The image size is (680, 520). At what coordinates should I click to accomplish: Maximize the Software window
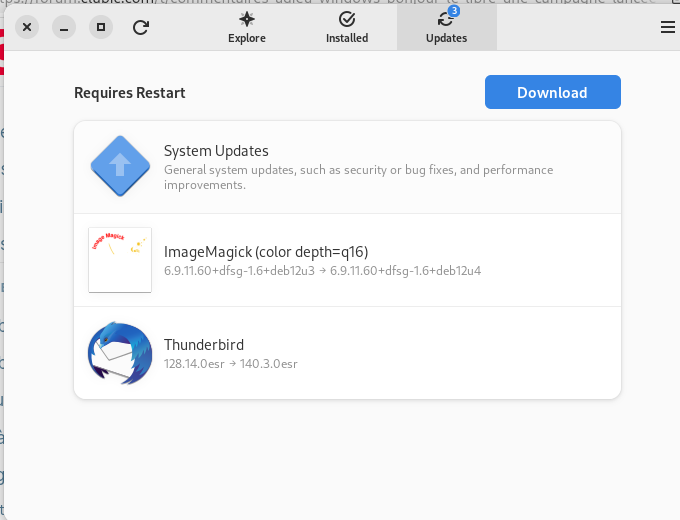point(100,27)
